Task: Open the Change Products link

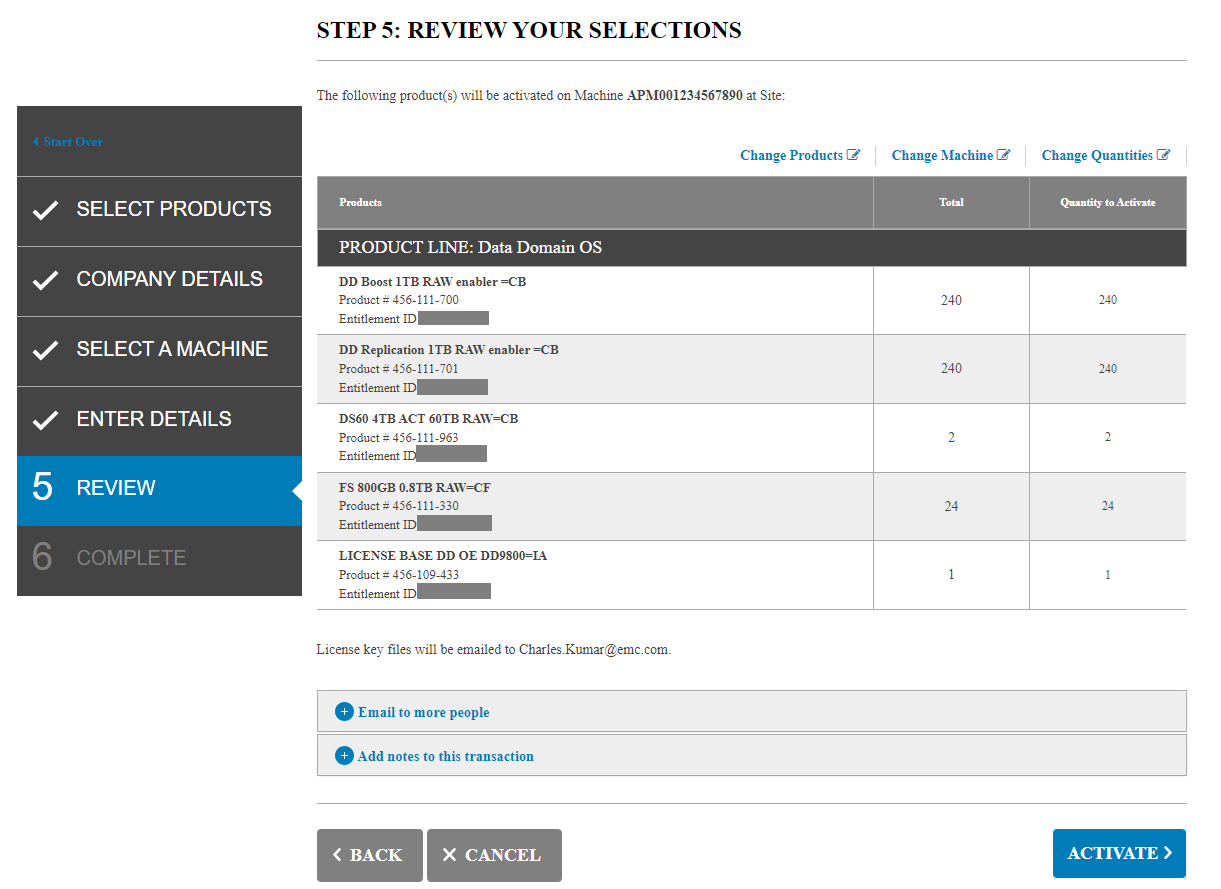Action: (x=792, y=155)
